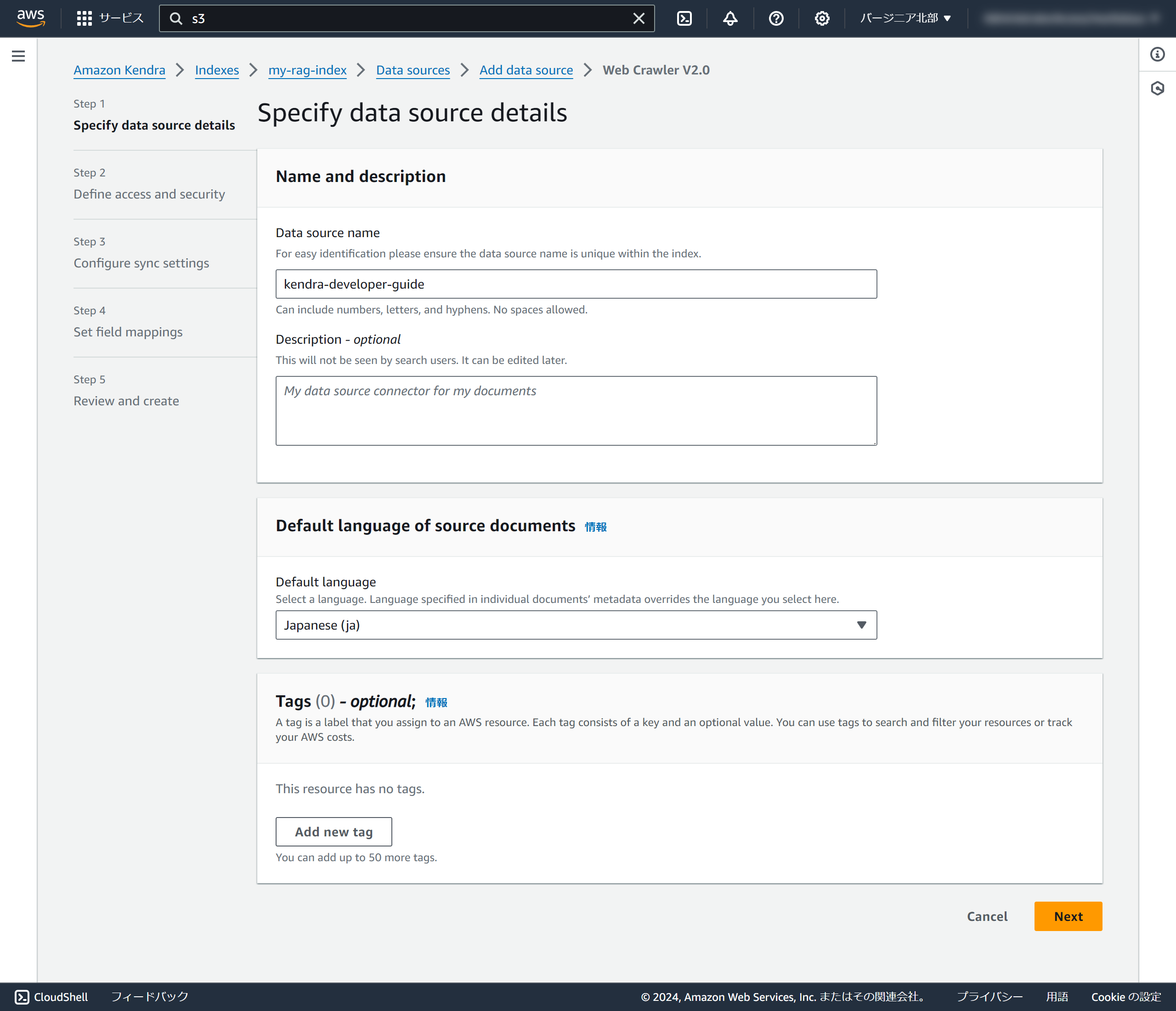Open the region selector バージニア北部
This screenshot has height=1011, width=1176.
pos(905,18)
